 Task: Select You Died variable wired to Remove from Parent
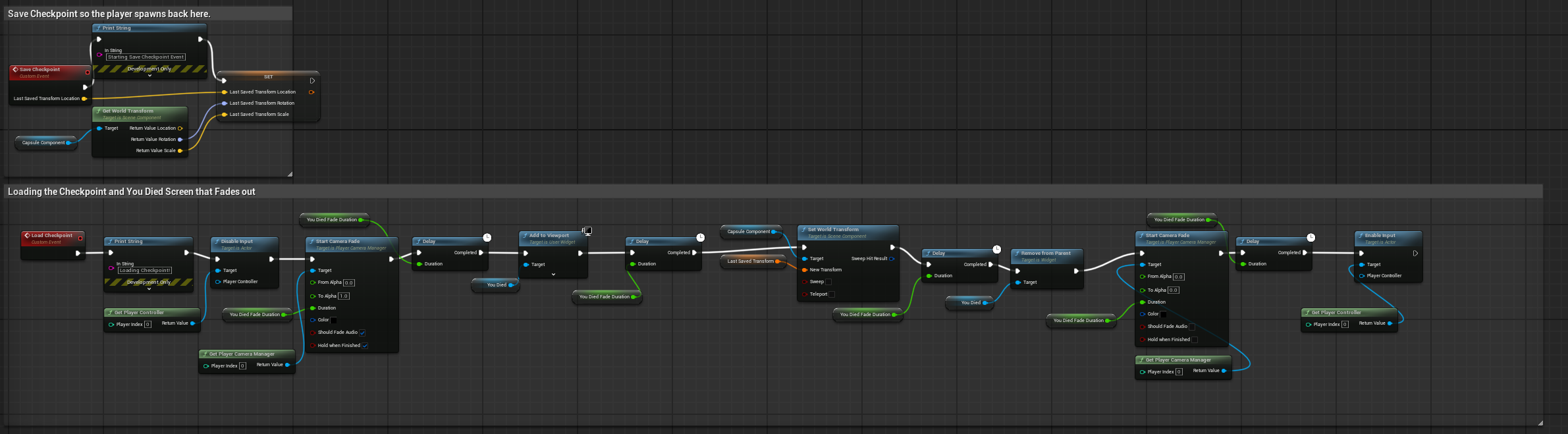click(x=969, y=303)
